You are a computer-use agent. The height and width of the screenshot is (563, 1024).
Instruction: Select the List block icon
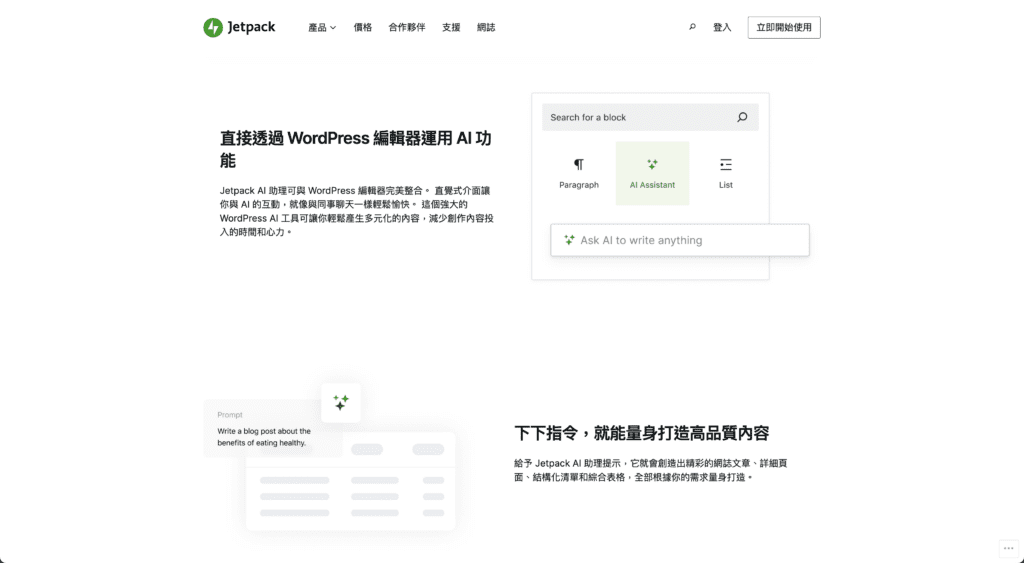(x=726, y=165)
